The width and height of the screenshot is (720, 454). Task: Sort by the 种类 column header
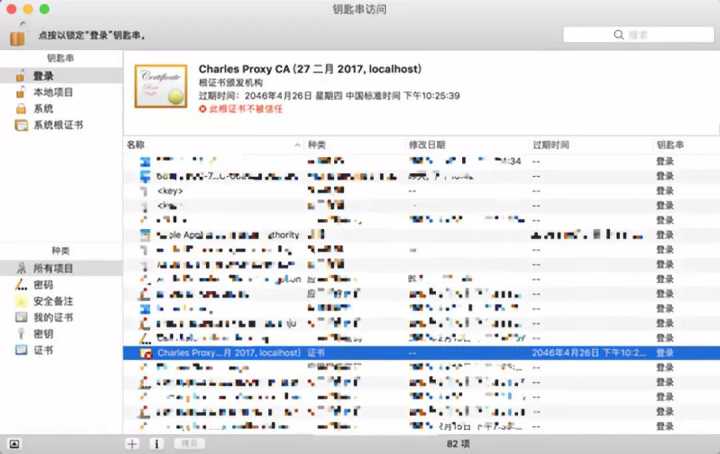[316, 145]
